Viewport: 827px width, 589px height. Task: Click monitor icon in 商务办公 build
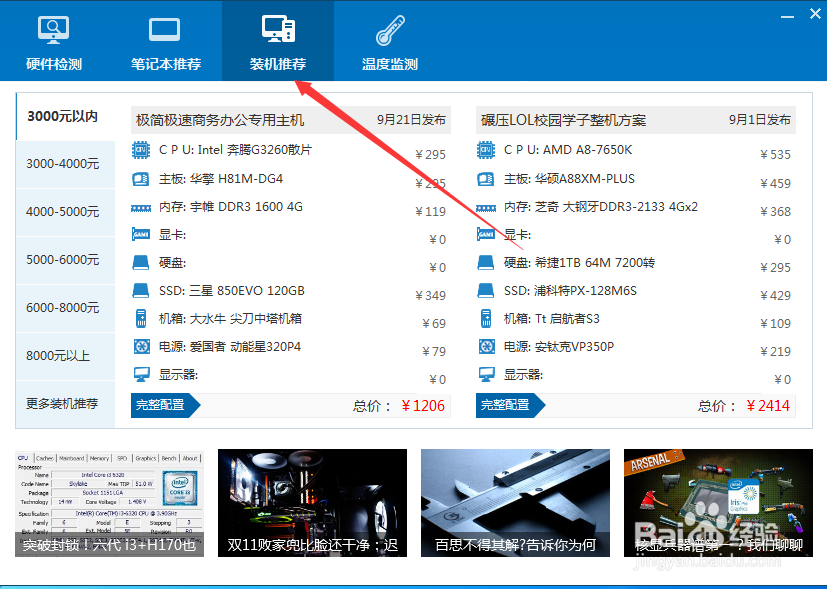coord(141,375)
